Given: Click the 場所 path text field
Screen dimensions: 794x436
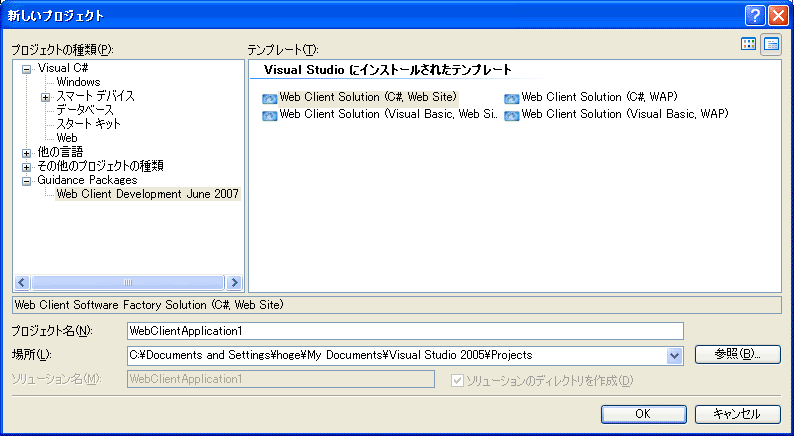Looking at the screenshot, I should 396,355.
